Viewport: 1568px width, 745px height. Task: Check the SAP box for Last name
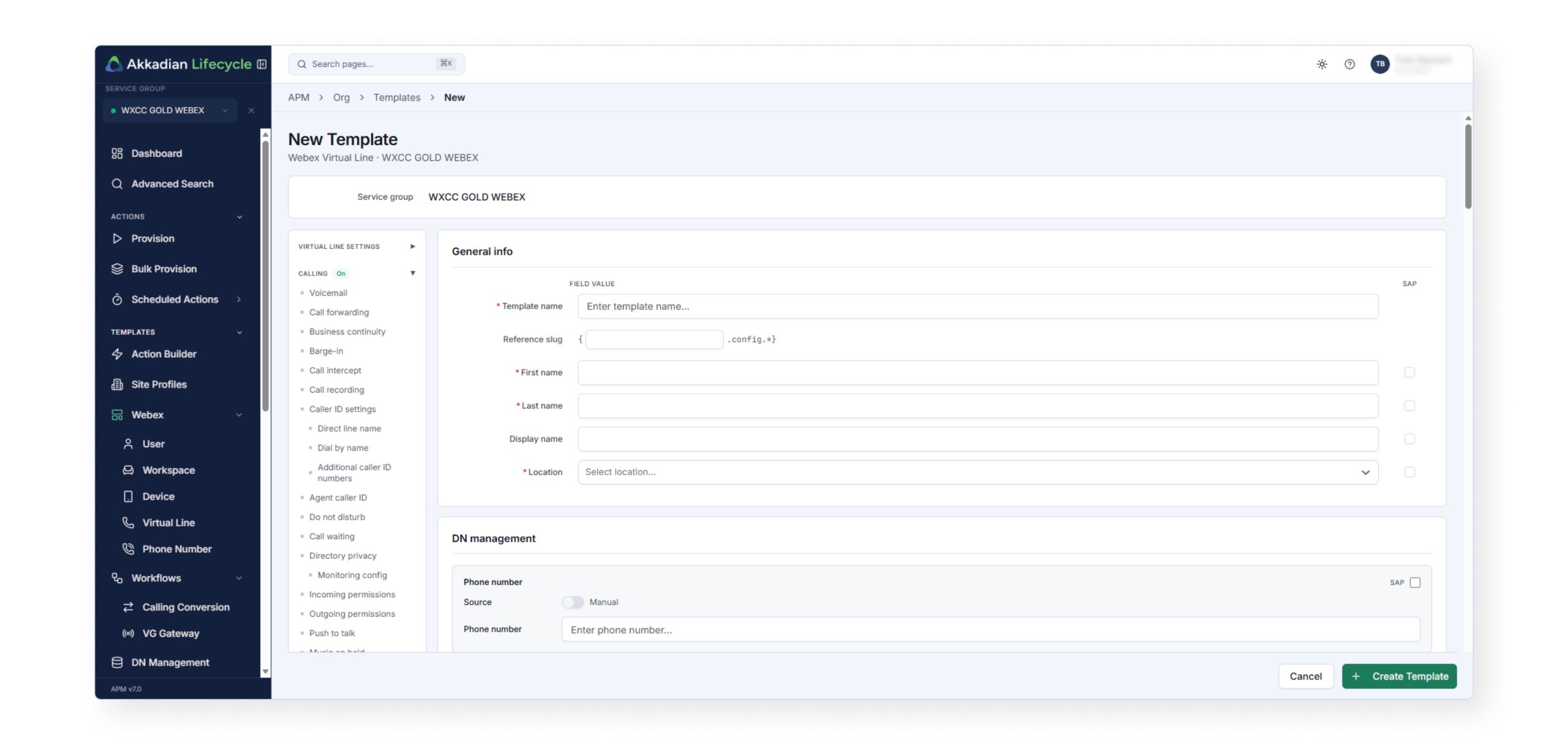1409,406
